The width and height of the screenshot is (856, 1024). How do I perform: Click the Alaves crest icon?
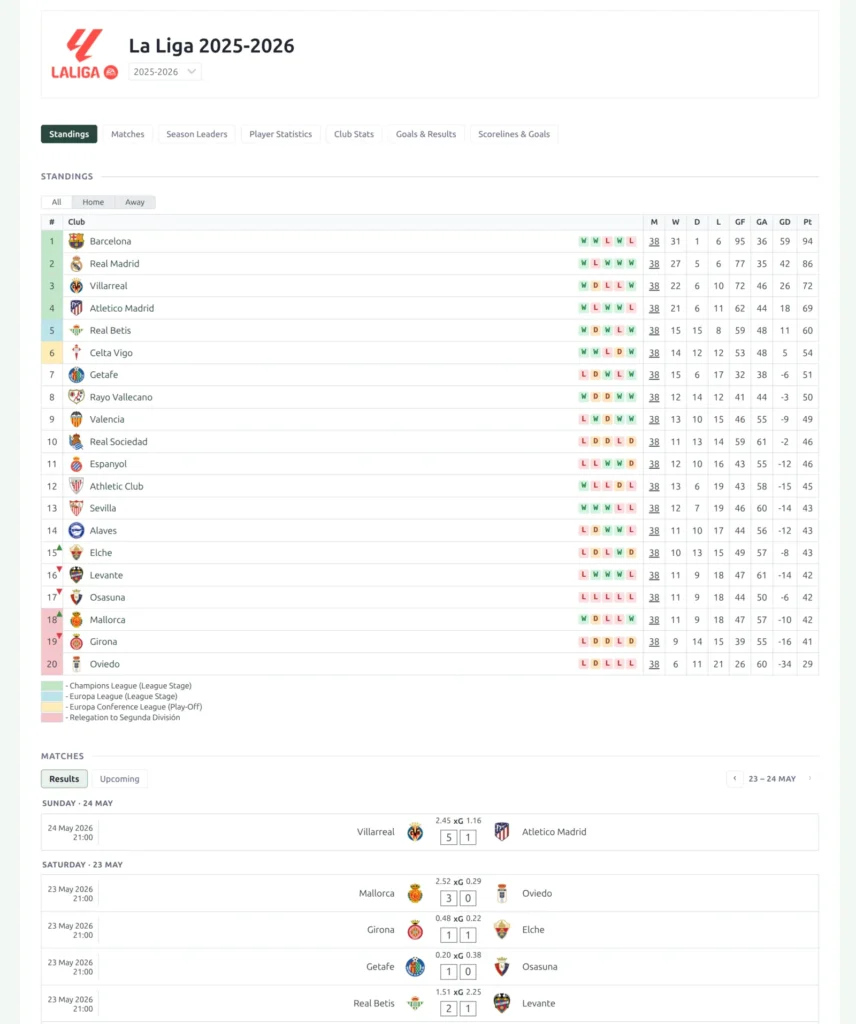pos(76,530)
